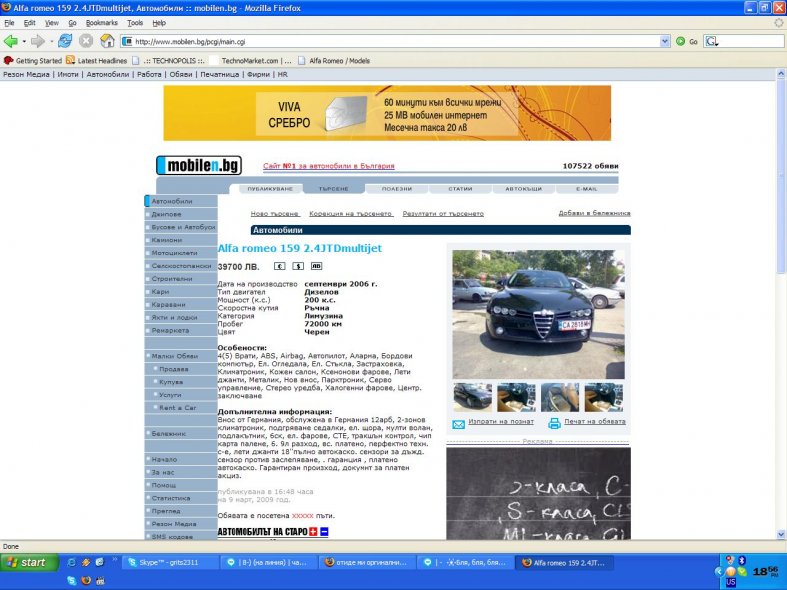
Task: Open the Bookmarks menu
Action: pos(100,22)
